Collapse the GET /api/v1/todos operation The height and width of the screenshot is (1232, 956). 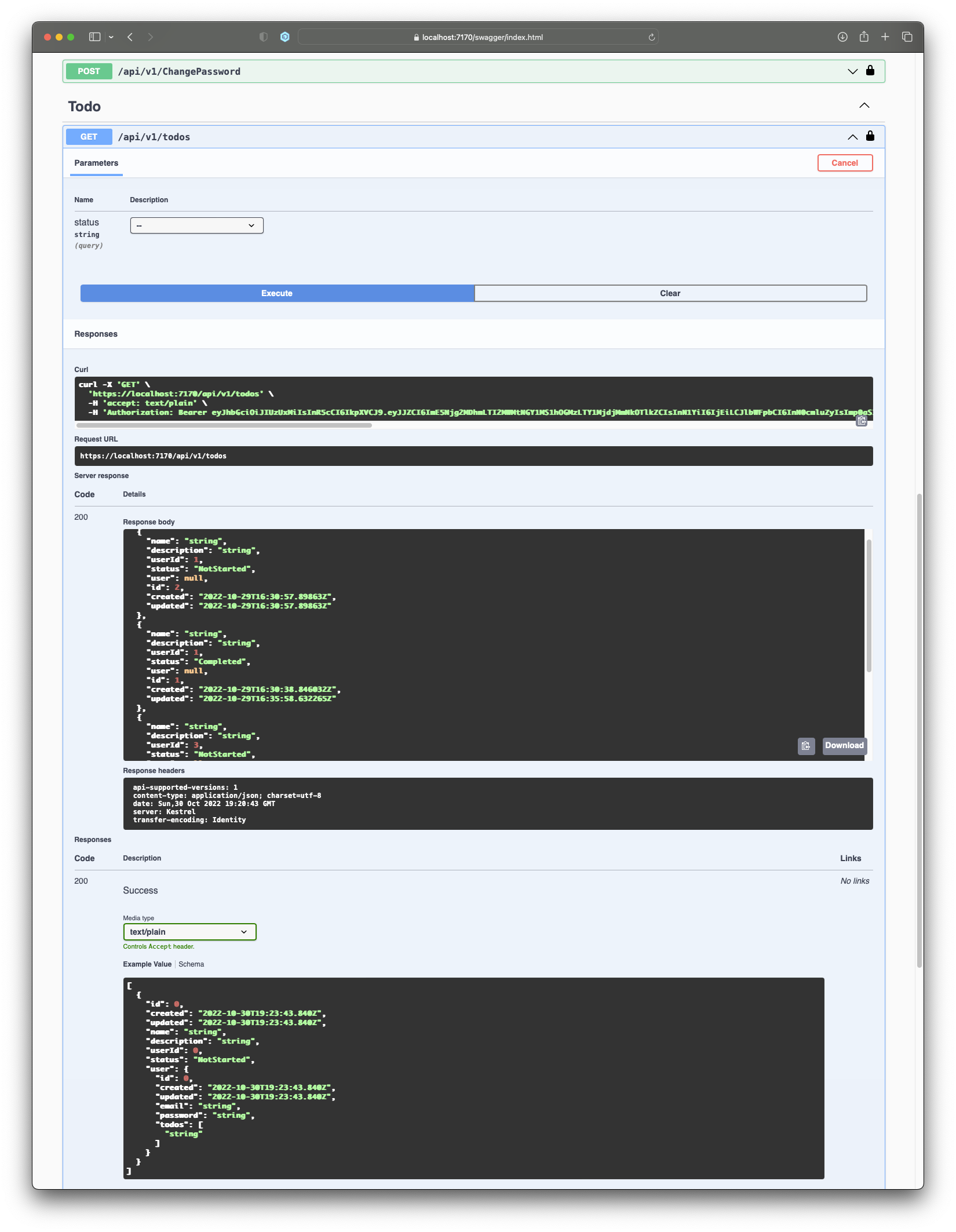(x=852, y=137)
